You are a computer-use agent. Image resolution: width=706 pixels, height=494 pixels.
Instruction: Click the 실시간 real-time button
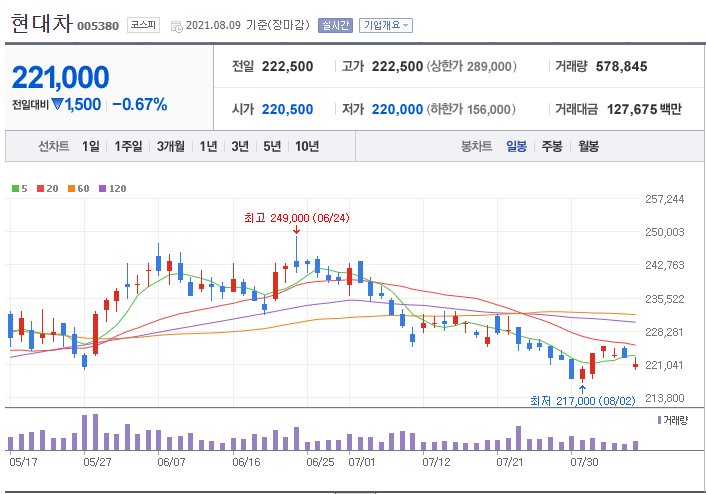pyautogui.click(x=335, y=25)
